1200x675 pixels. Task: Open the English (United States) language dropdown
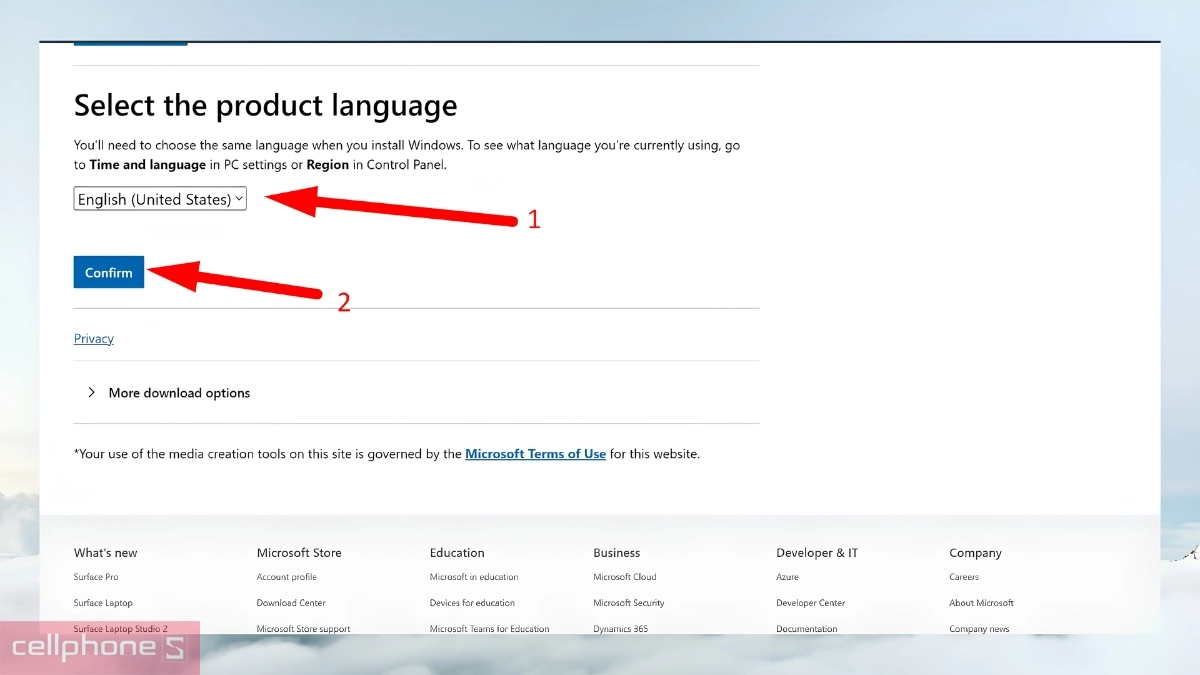[160, 199]
